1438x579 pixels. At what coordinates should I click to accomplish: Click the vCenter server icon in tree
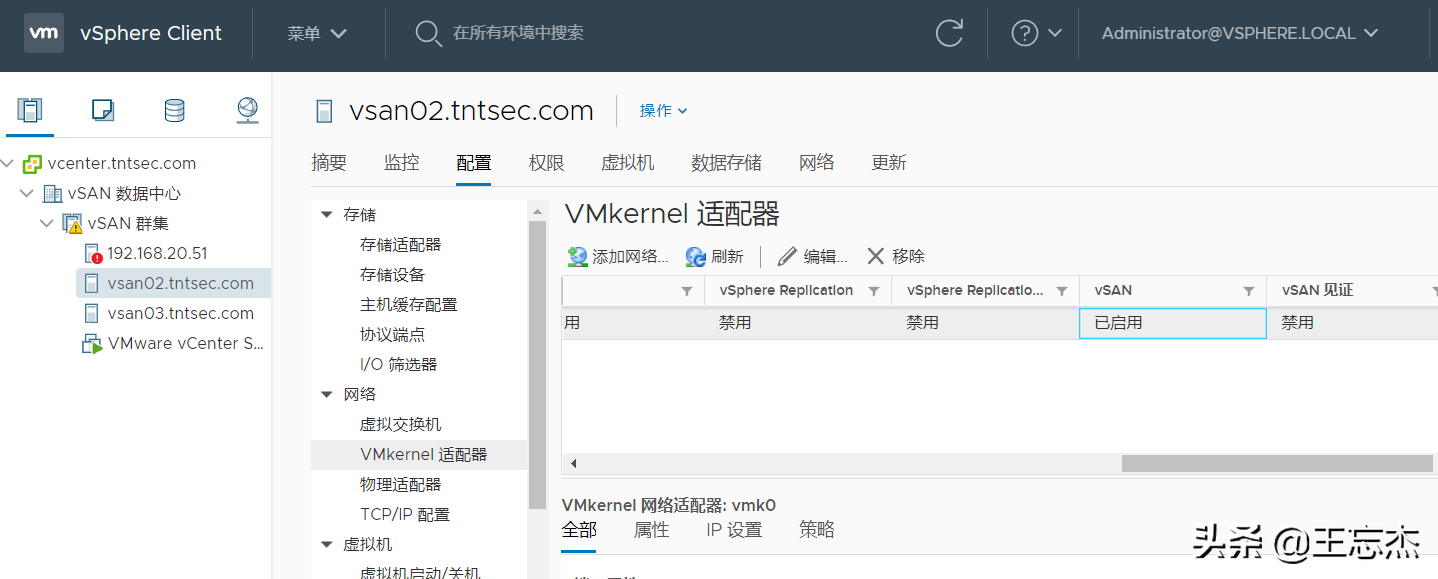click(32, 163)
